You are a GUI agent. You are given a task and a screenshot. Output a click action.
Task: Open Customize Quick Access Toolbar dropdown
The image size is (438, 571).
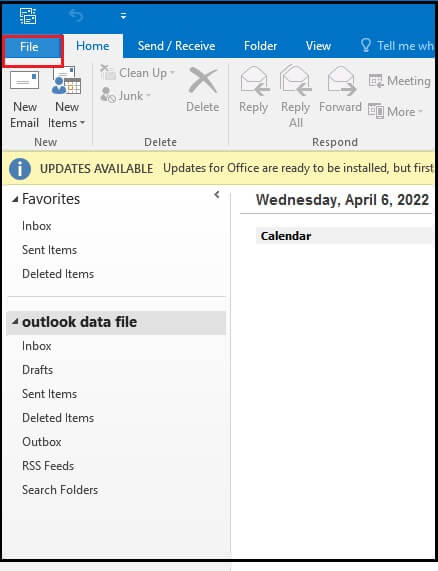pyautogui.click(x=123, y=16)
